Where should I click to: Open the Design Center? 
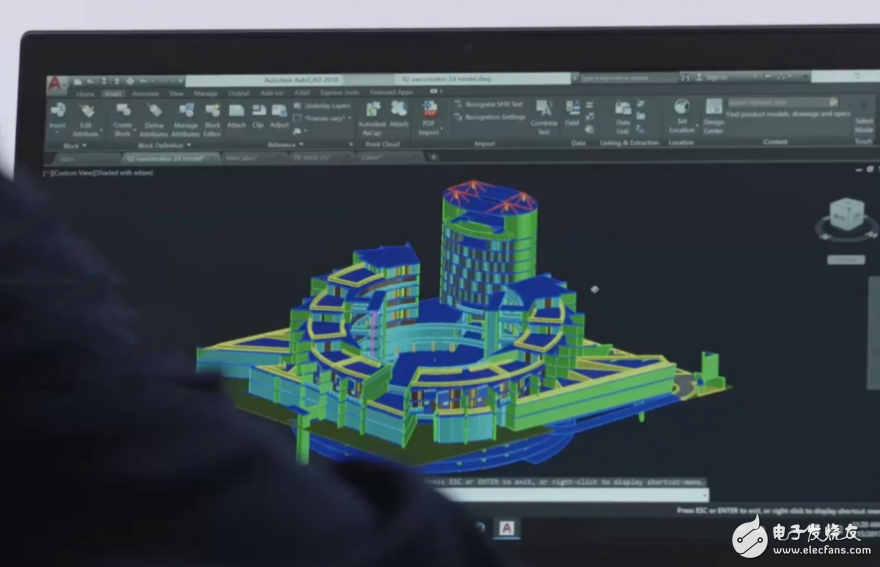click(x=713, y=114)
